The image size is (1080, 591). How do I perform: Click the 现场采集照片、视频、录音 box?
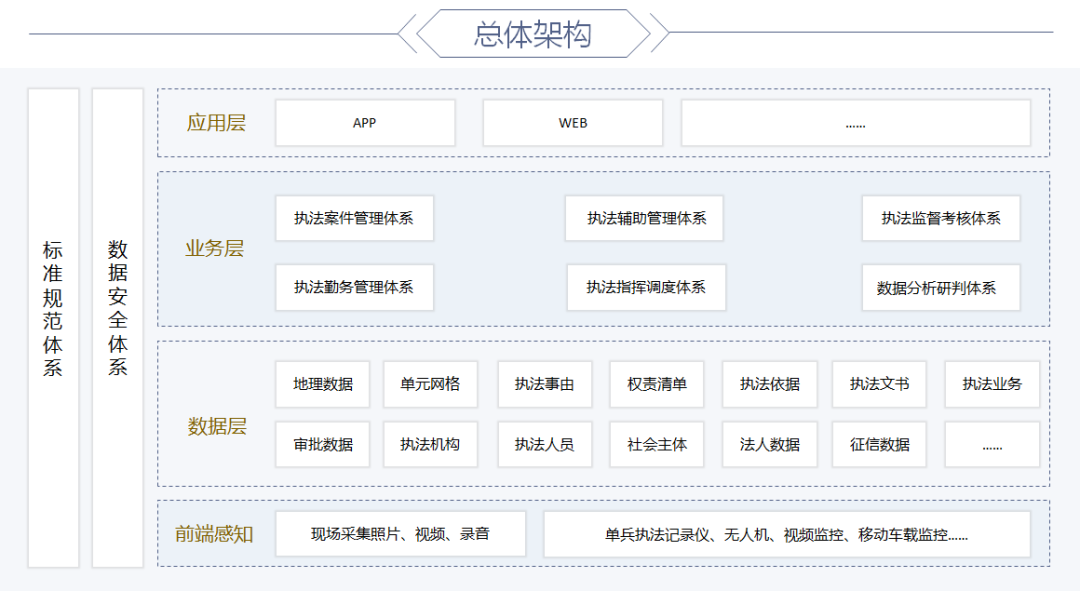(x=400, y=534)
